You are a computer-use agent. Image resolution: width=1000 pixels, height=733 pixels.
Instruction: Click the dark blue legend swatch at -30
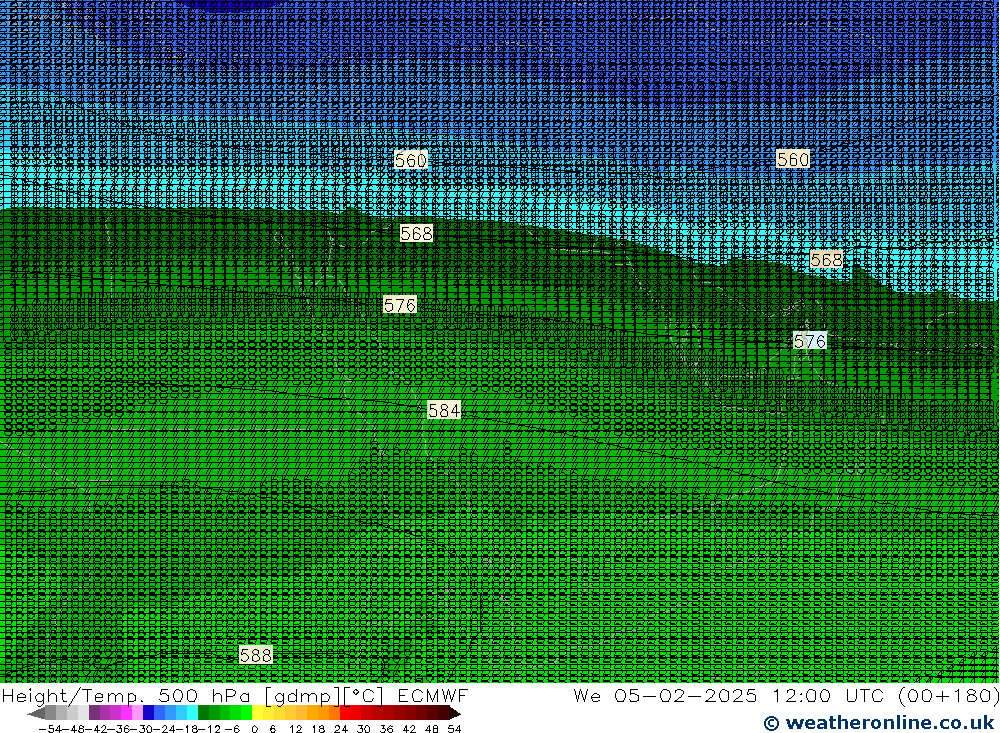tap(148, 713)
